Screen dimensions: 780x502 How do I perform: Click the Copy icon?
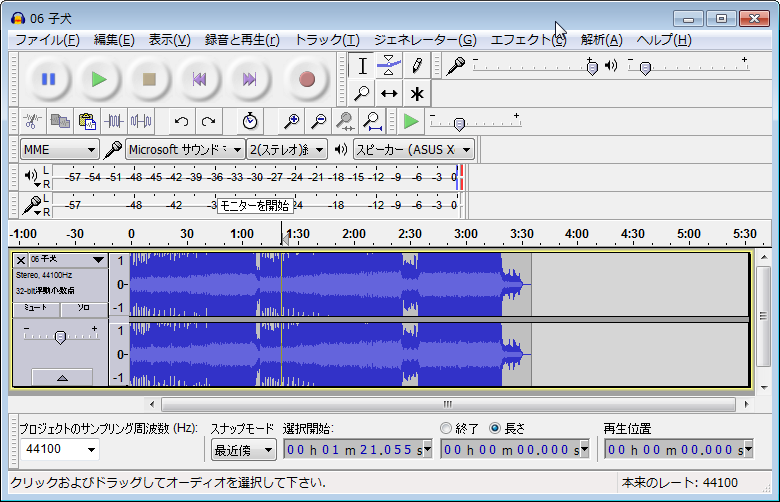coord(60,121)
